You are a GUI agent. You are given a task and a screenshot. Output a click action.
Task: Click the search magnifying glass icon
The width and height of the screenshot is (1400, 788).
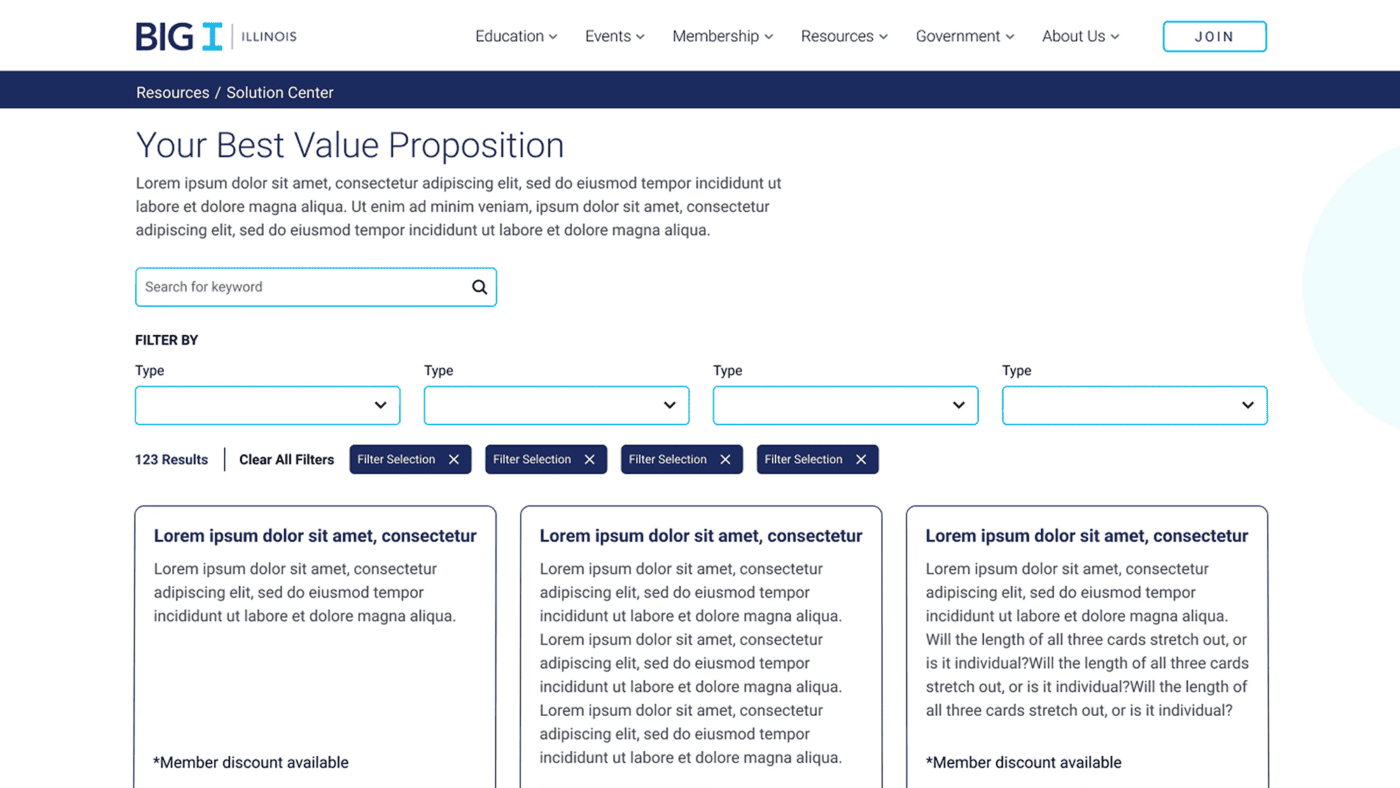pyautogui.click(x=479, y=287)
